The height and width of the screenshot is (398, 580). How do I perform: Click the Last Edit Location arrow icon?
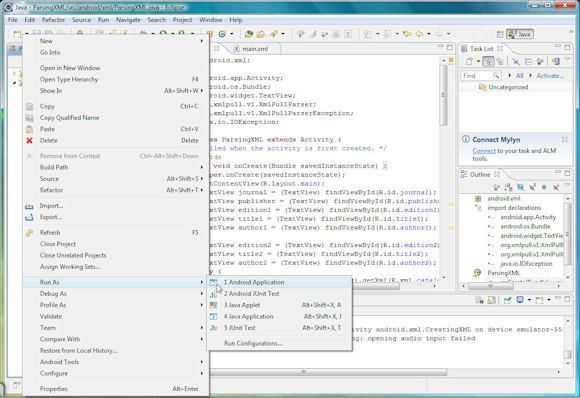coord(407,34)
